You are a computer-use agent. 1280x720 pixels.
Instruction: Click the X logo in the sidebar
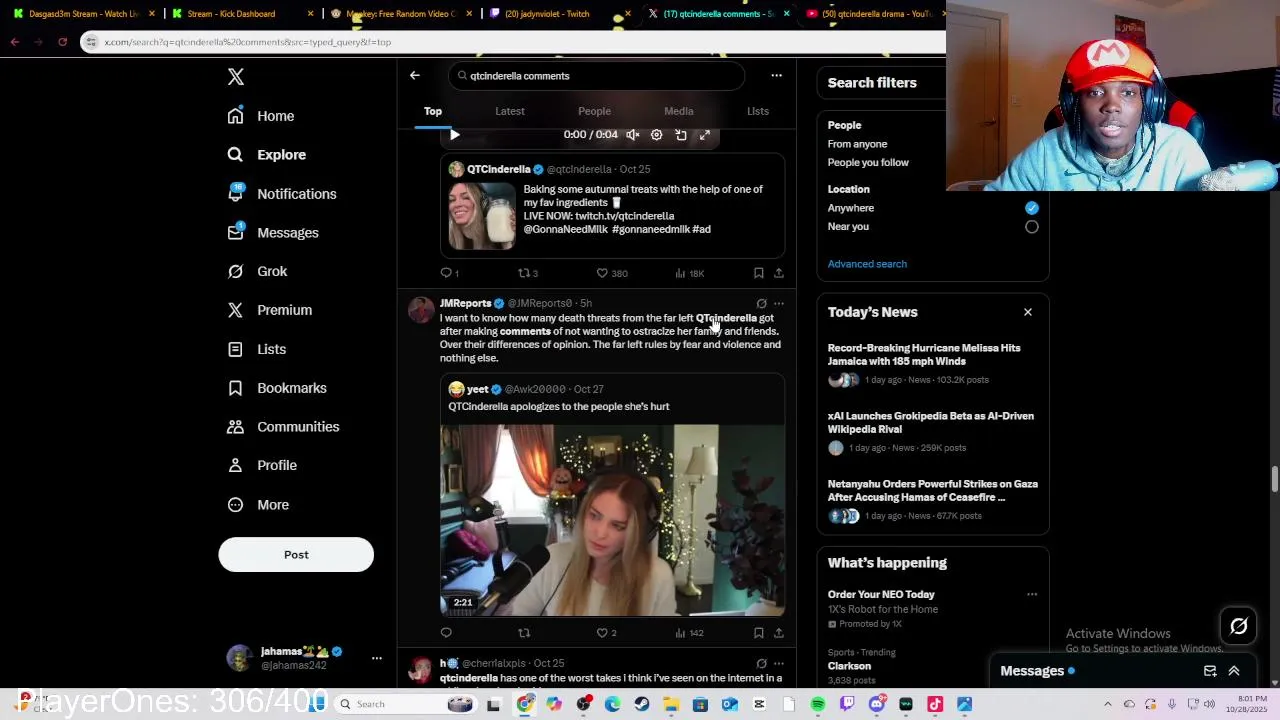click(x=236, y=77)
